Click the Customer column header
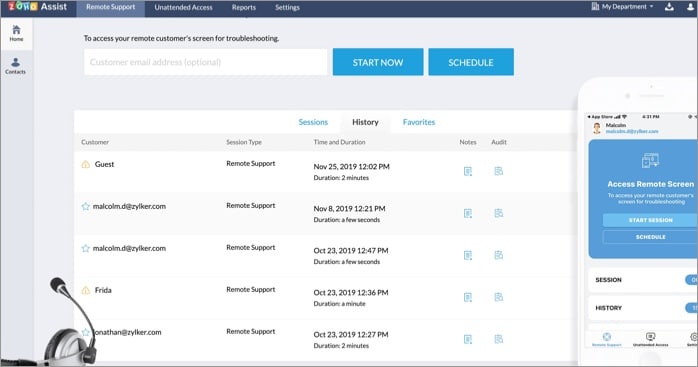The width and height of the screenshot is (698, 367). [95, 142]
